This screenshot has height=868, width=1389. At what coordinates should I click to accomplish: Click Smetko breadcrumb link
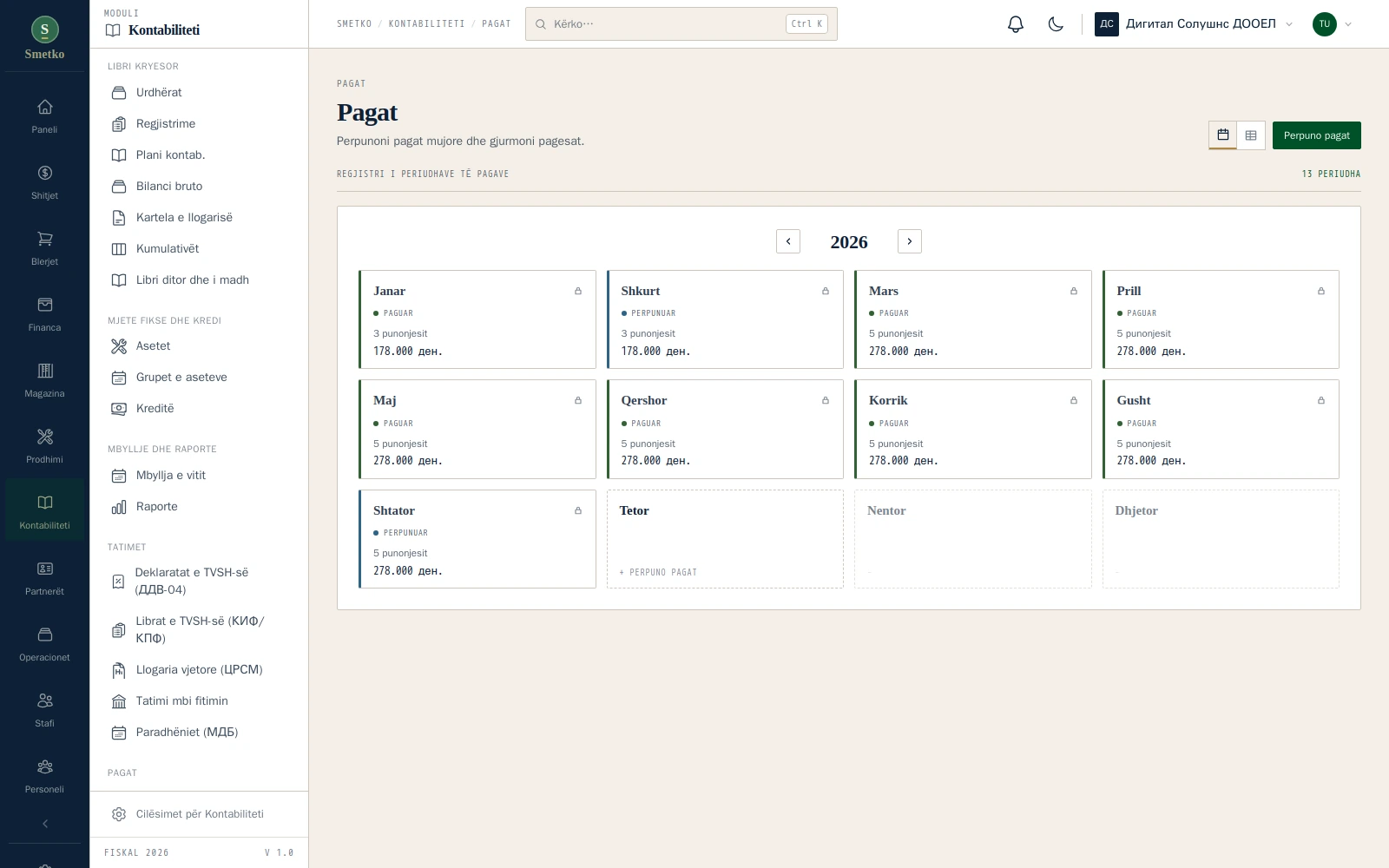354,24
